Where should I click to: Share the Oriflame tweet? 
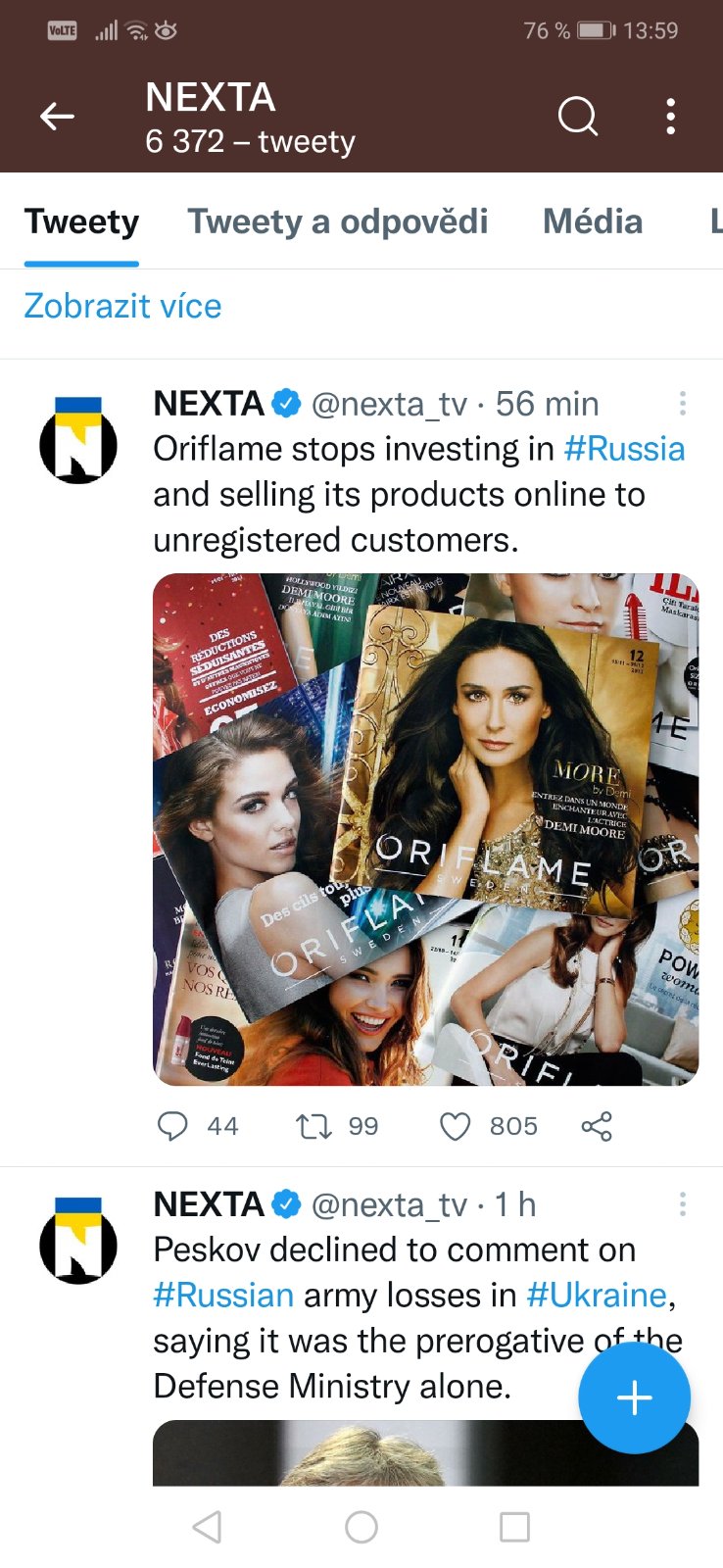pos(597,1126)
